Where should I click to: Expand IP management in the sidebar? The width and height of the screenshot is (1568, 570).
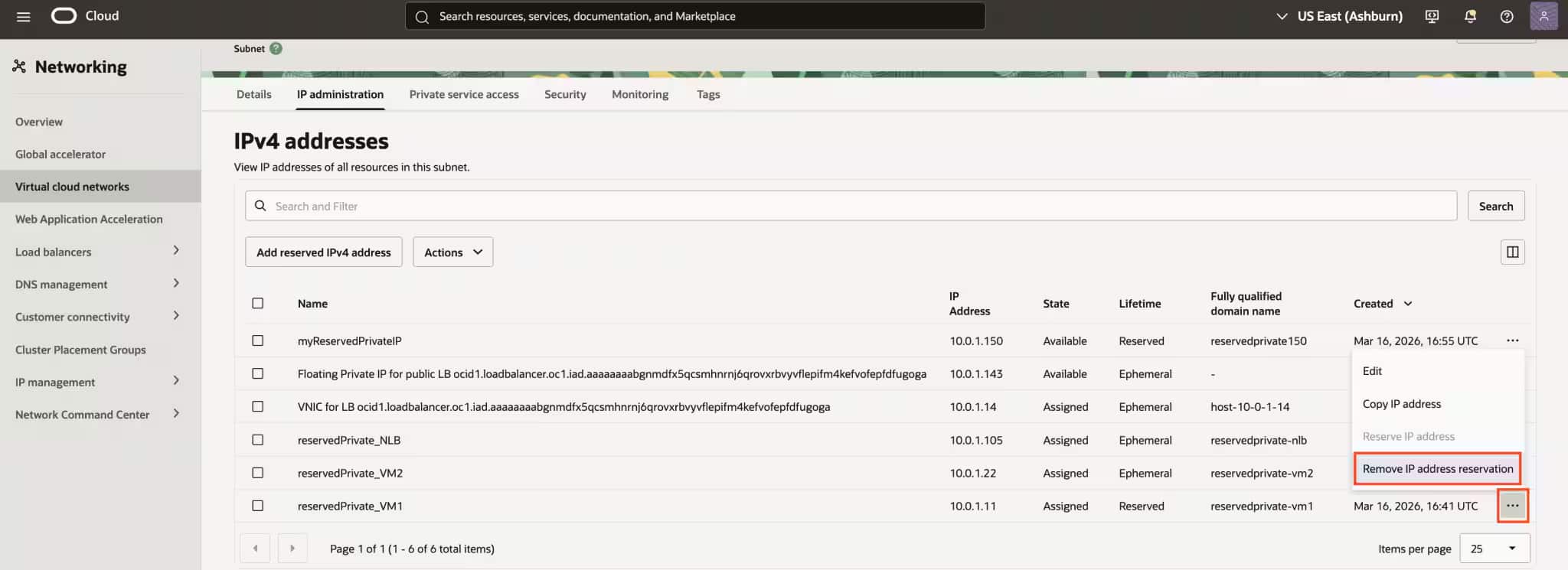coord(176,380)
